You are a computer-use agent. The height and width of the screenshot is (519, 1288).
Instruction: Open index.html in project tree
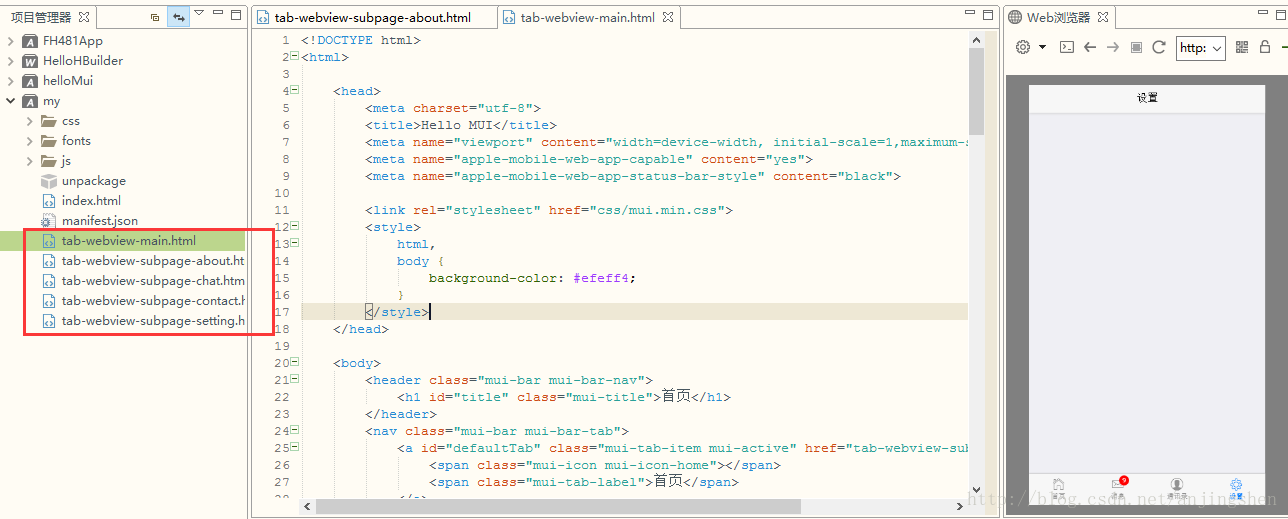pos(91,201)
